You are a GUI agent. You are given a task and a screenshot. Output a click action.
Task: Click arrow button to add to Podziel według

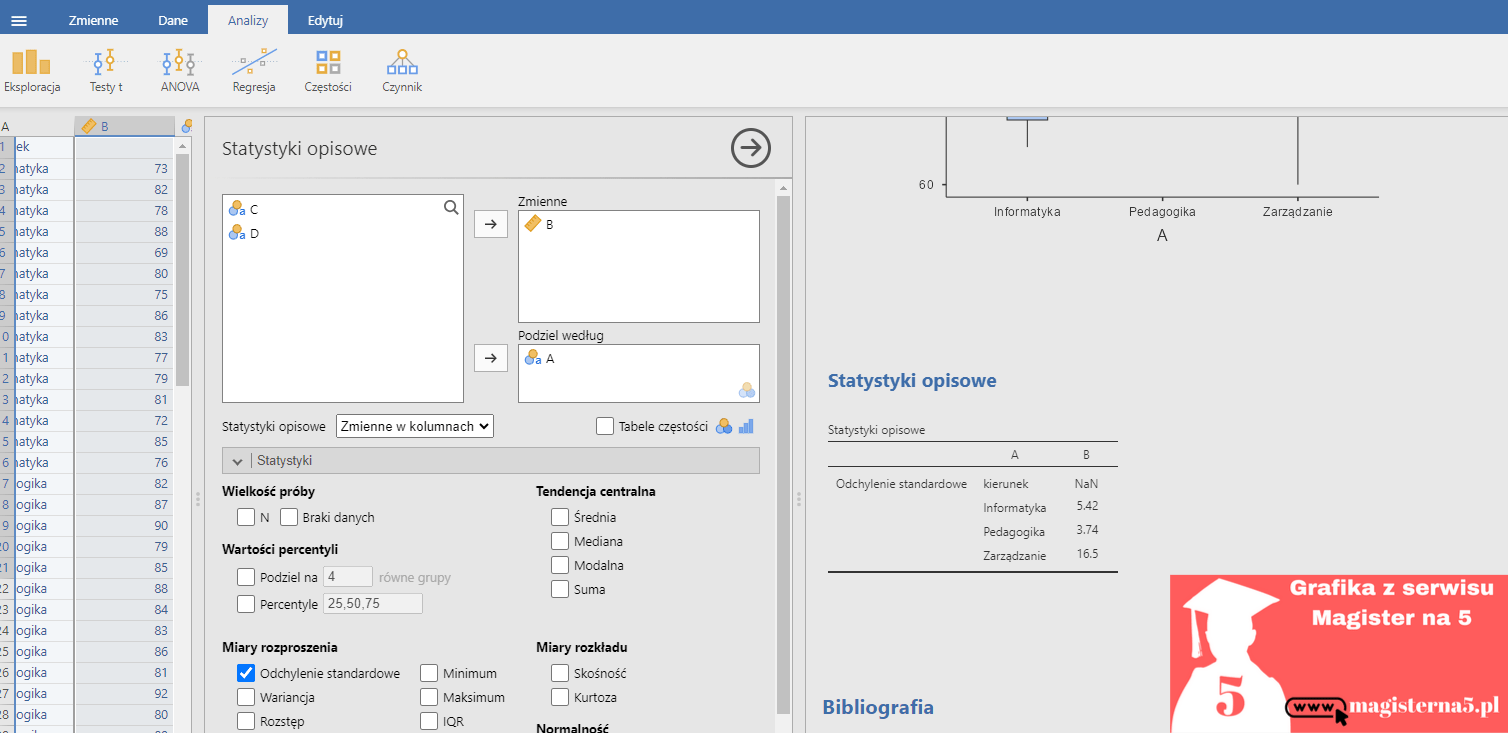tap(490, 358)
